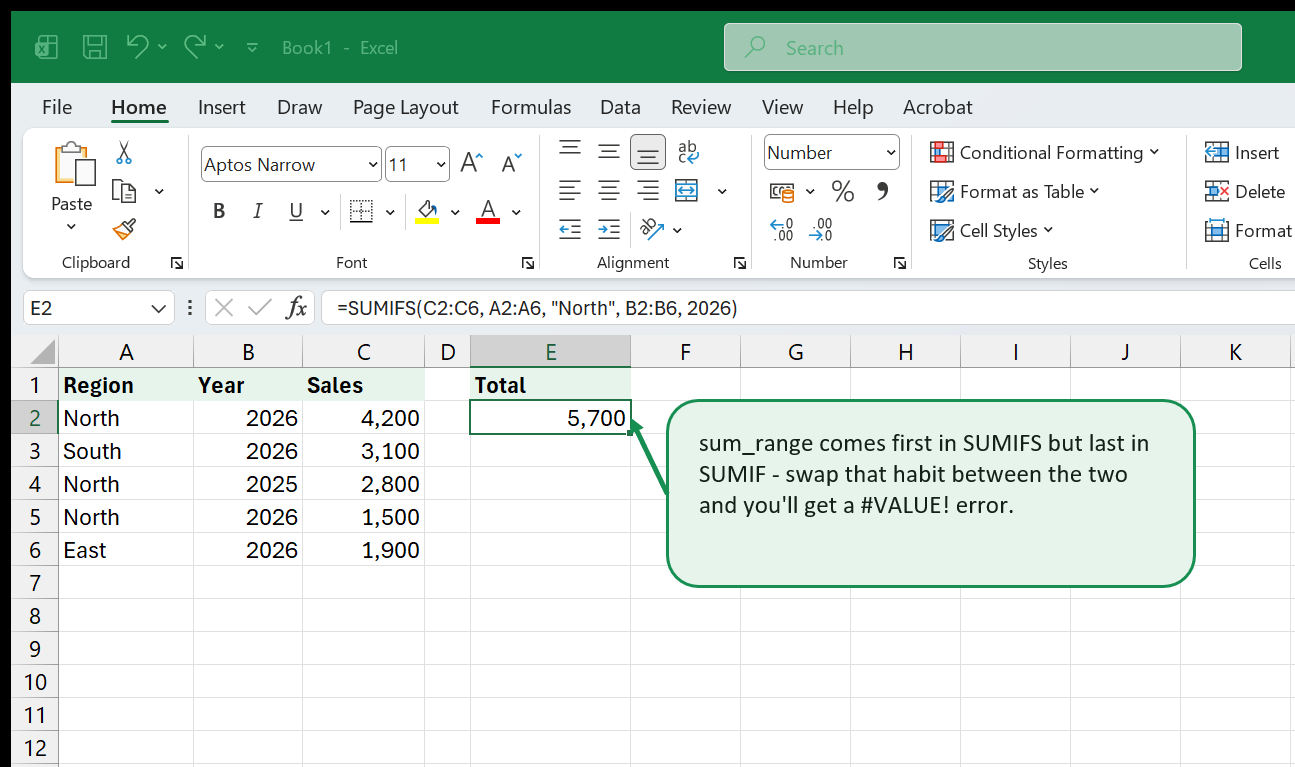Click the Insert cells button
Screen dimensions: 1295x767
click(x=1243, y=152)
